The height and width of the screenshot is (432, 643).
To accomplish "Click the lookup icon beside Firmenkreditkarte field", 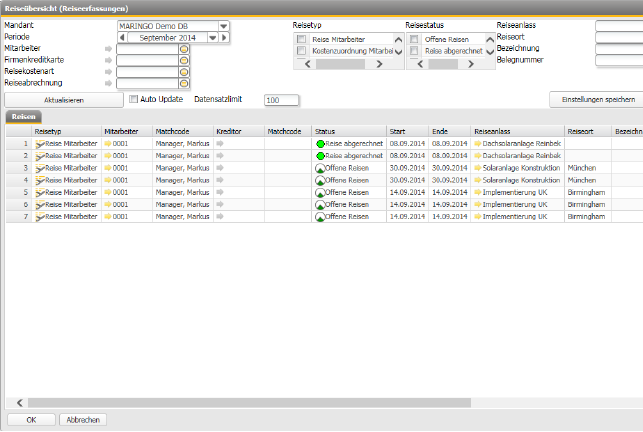I will pyautogui.click(x=184, y=60).
